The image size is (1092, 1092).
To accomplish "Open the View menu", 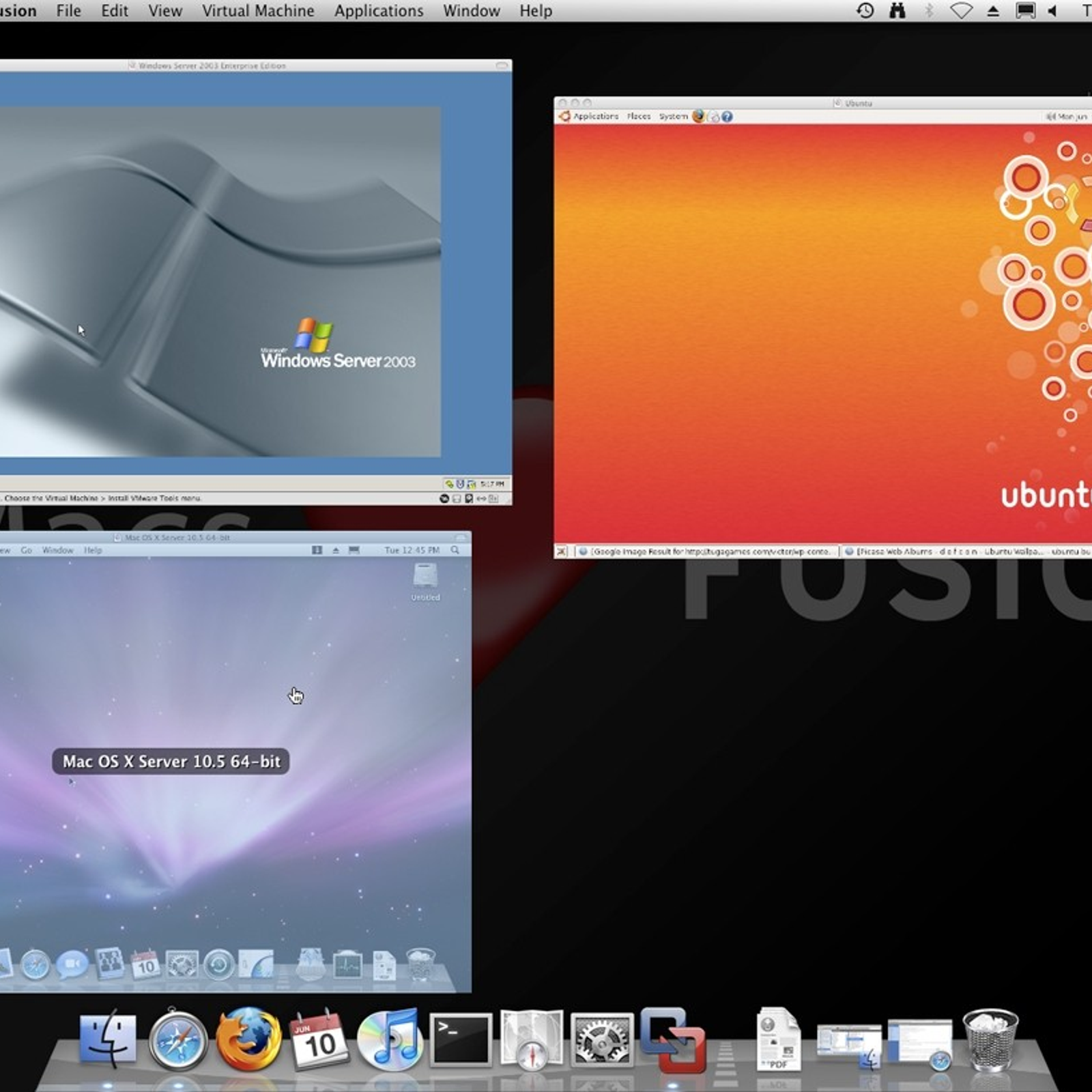I will [x=165, y=11].
